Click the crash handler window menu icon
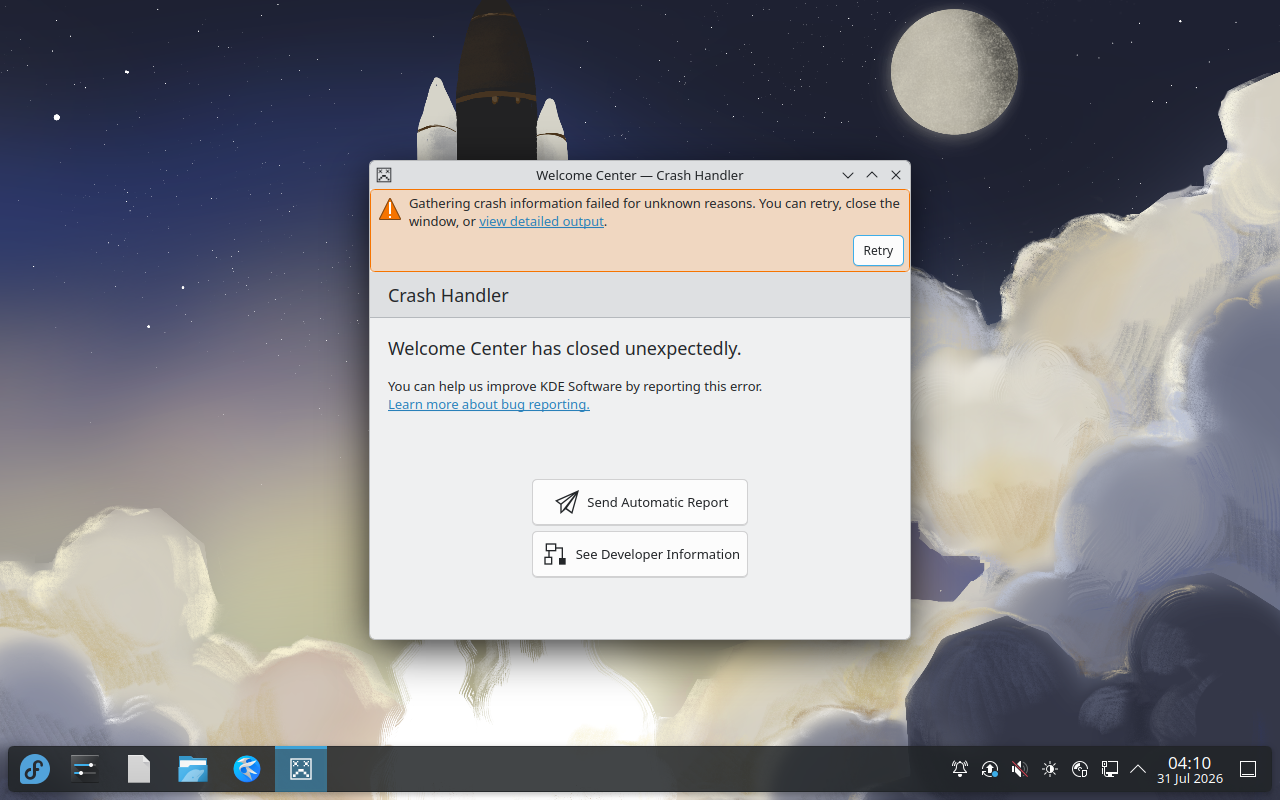1280x800 pixels. click(x=384, y=175)
